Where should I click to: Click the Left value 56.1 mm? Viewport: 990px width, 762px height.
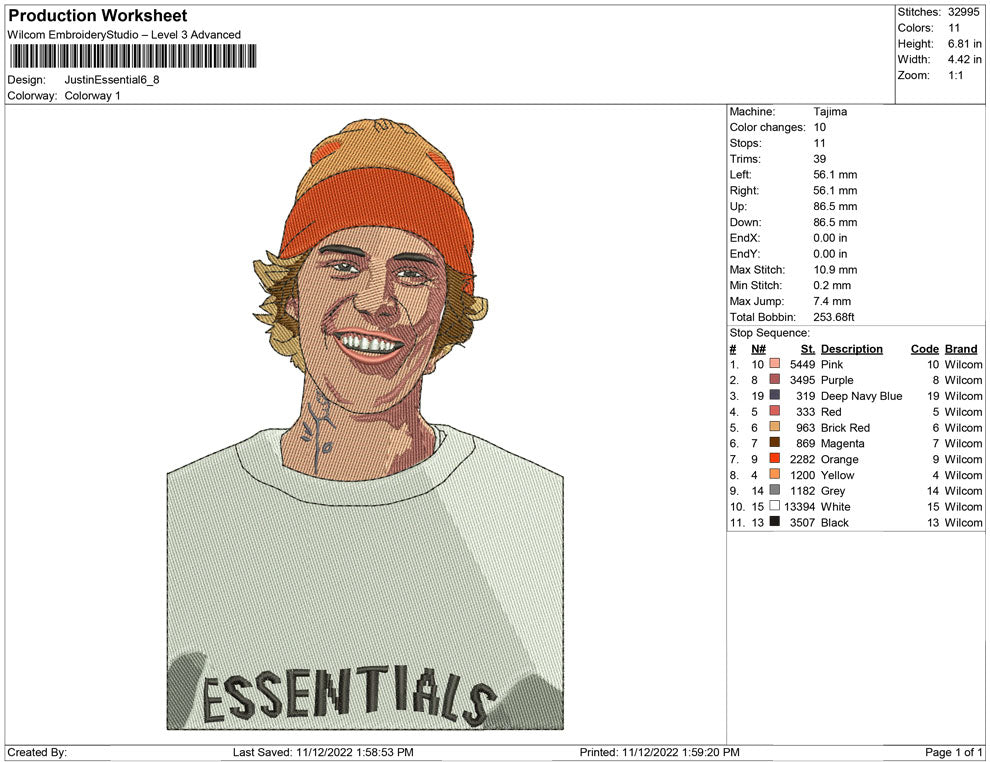835,175
